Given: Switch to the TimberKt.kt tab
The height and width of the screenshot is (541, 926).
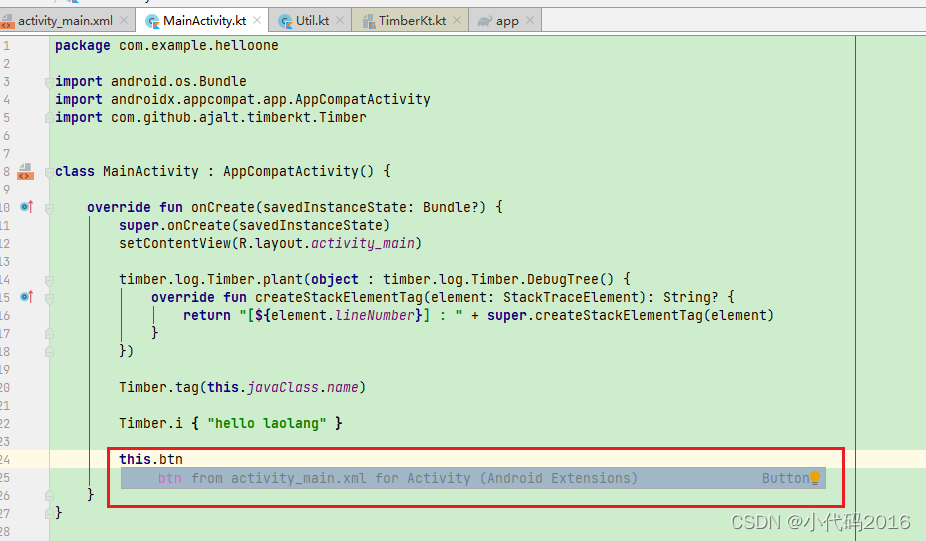Looking at the screenshot, I should point(411,21).
